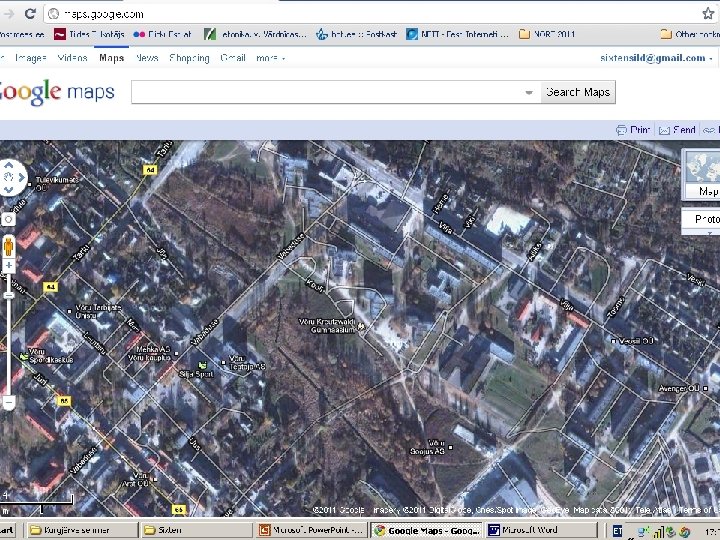This screenshot has height=540, width=720.
Task: Zoom in with the plus button
Action: pyautogui.click(x=8, y=265)
